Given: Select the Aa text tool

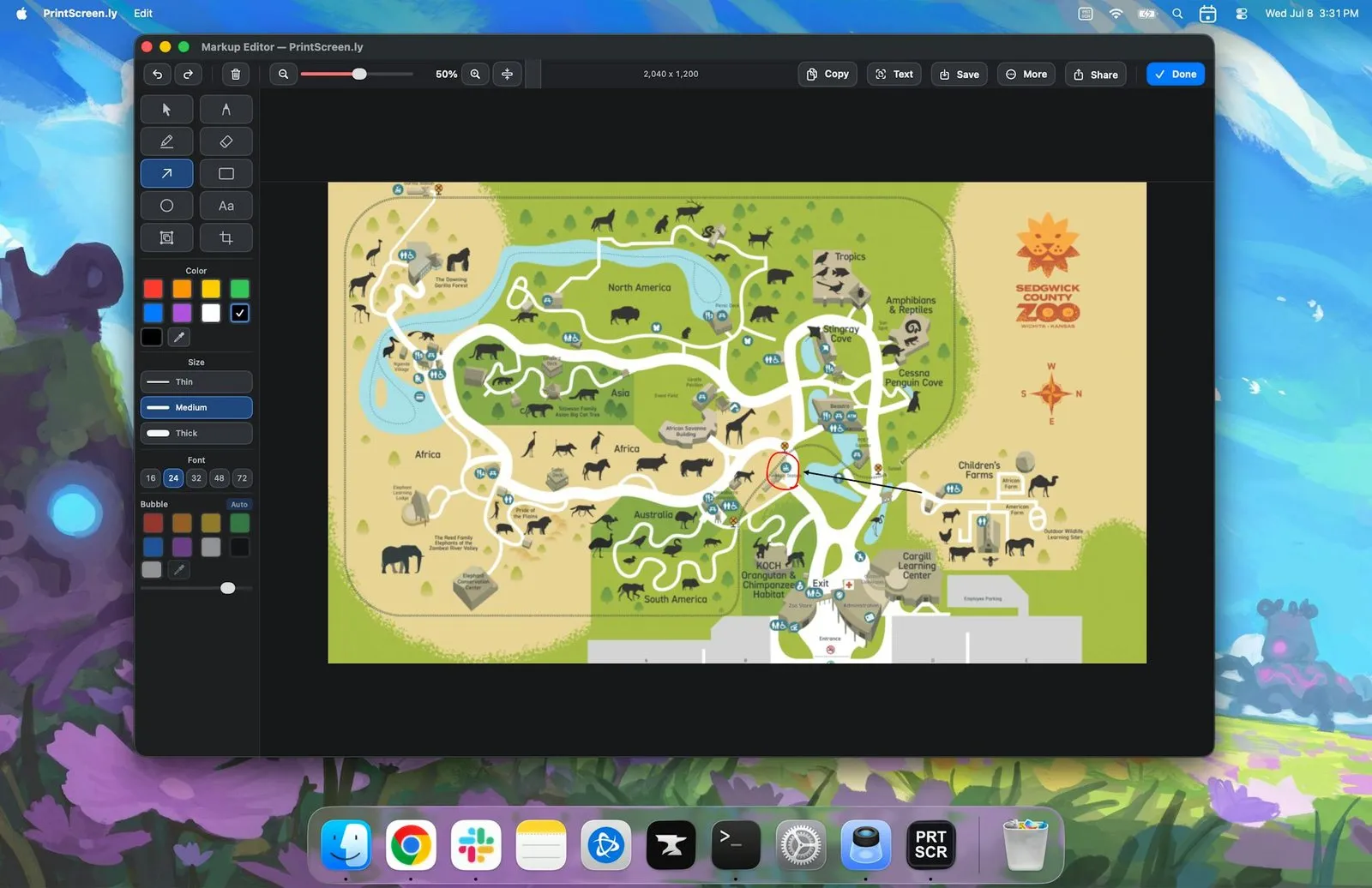Looking at the screenshot, I should tap(226, 206).
